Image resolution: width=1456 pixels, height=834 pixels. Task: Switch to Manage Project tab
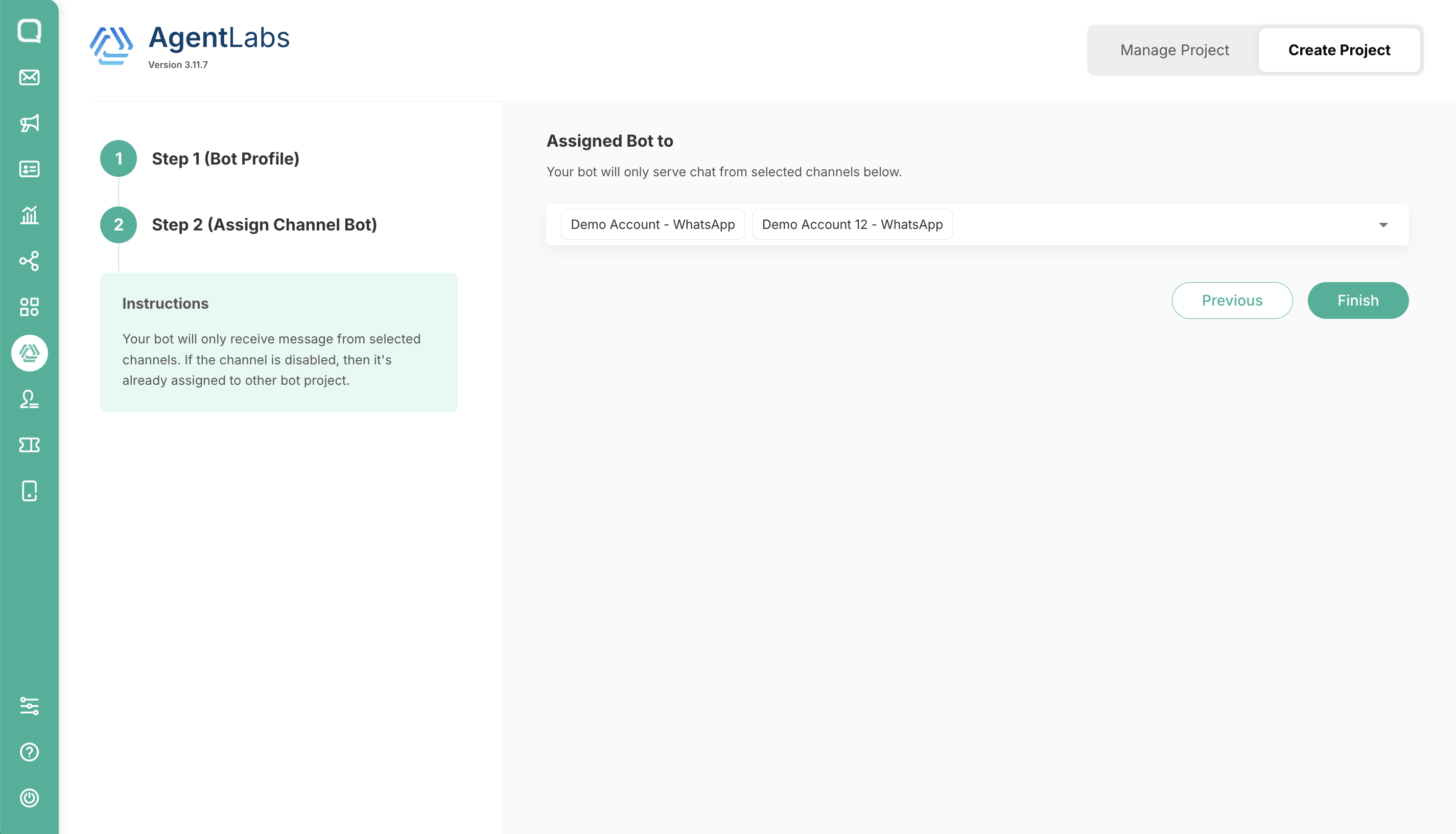click(x=1175, y=50)
